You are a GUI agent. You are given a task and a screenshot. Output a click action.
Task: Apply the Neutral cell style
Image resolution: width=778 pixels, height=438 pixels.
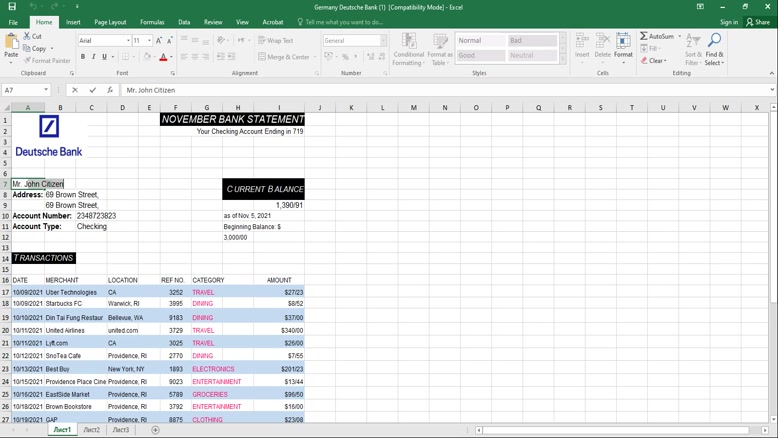532,55
